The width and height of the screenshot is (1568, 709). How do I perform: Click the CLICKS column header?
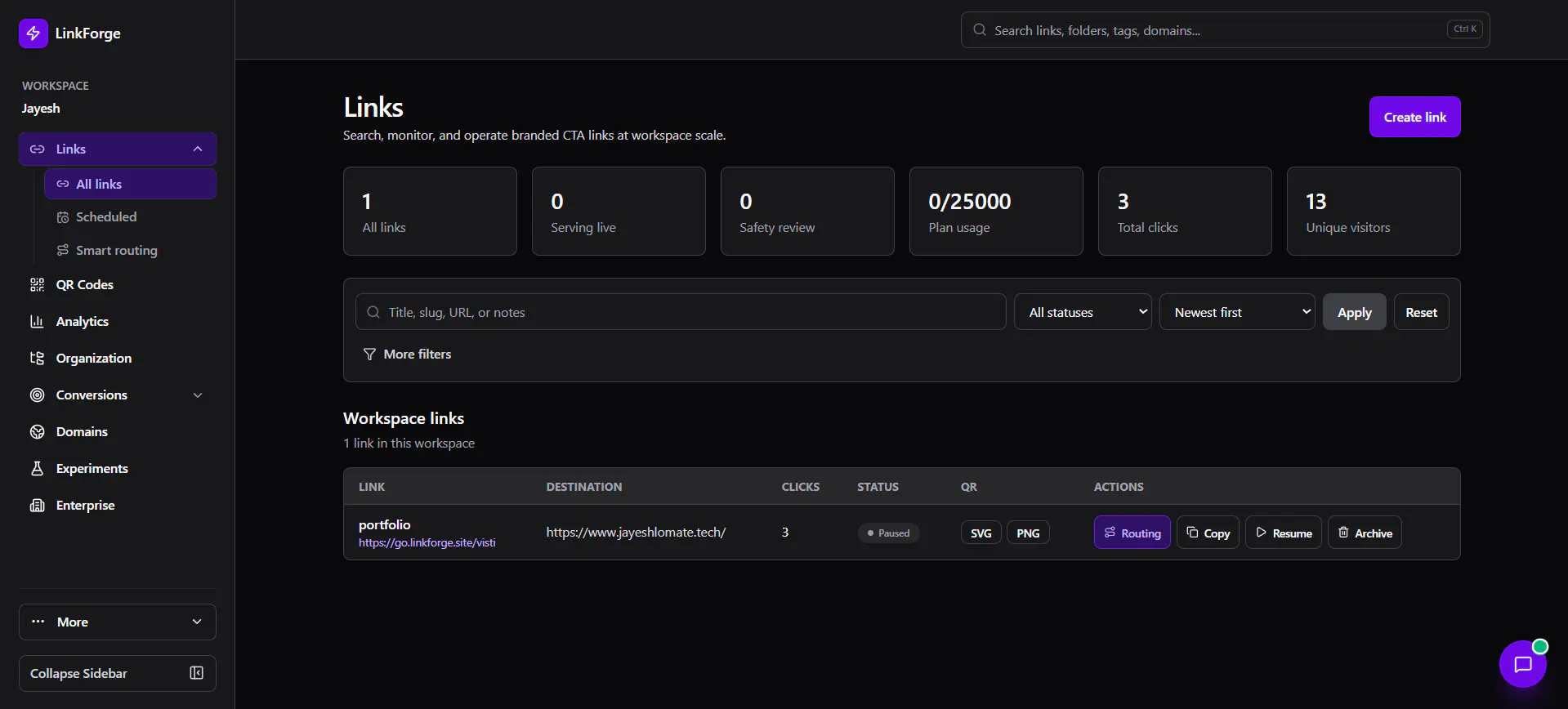click(800, 487)
